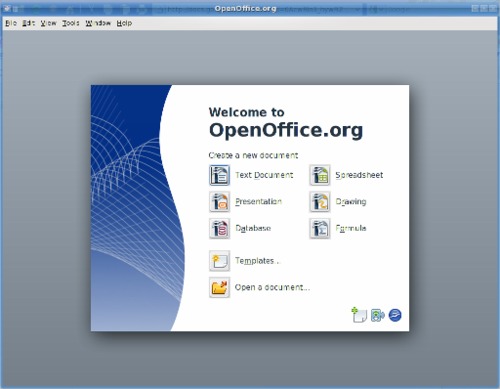The image size is (500, 389).
Task: Click the Presentation icon
Action: coord(219,202)
